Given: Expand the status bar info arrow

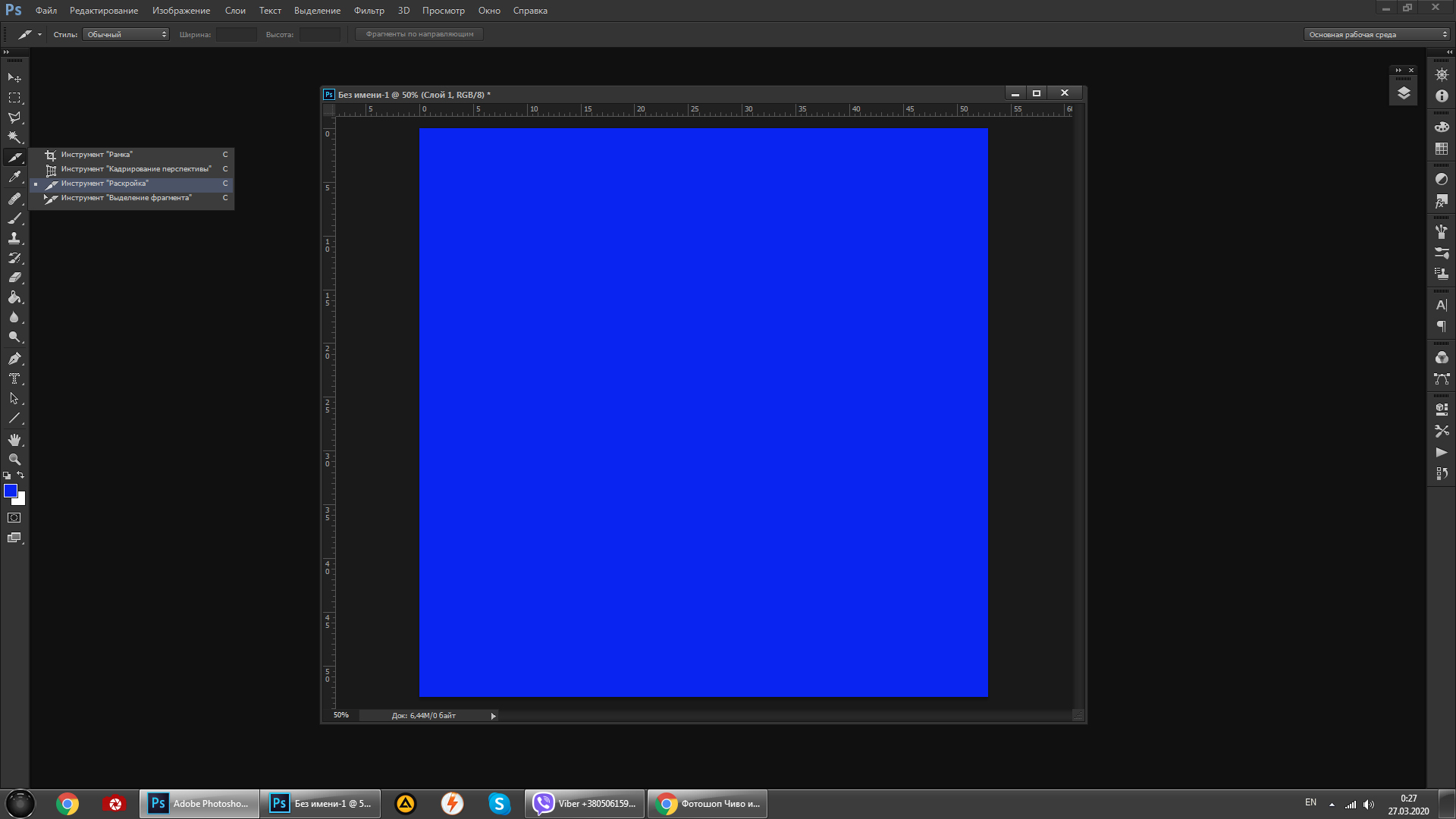Looking at the screenshot, I should [493, 716].
